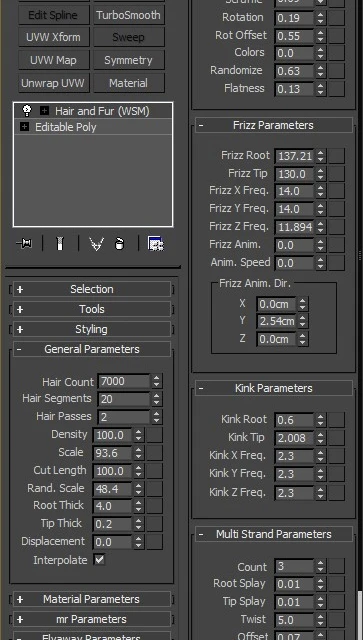Click Frizz Root map slot button
Screen dimensions: 363x640
coord(337,156)
